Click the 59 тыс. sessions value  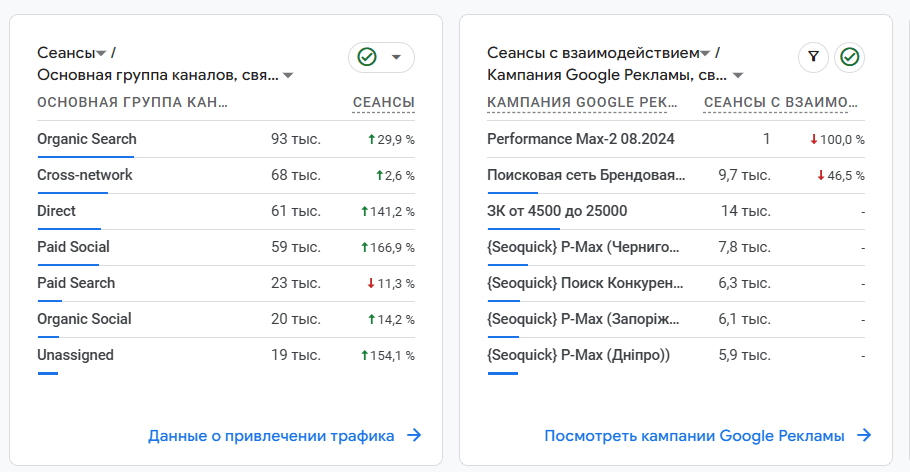tap(295, 247)
